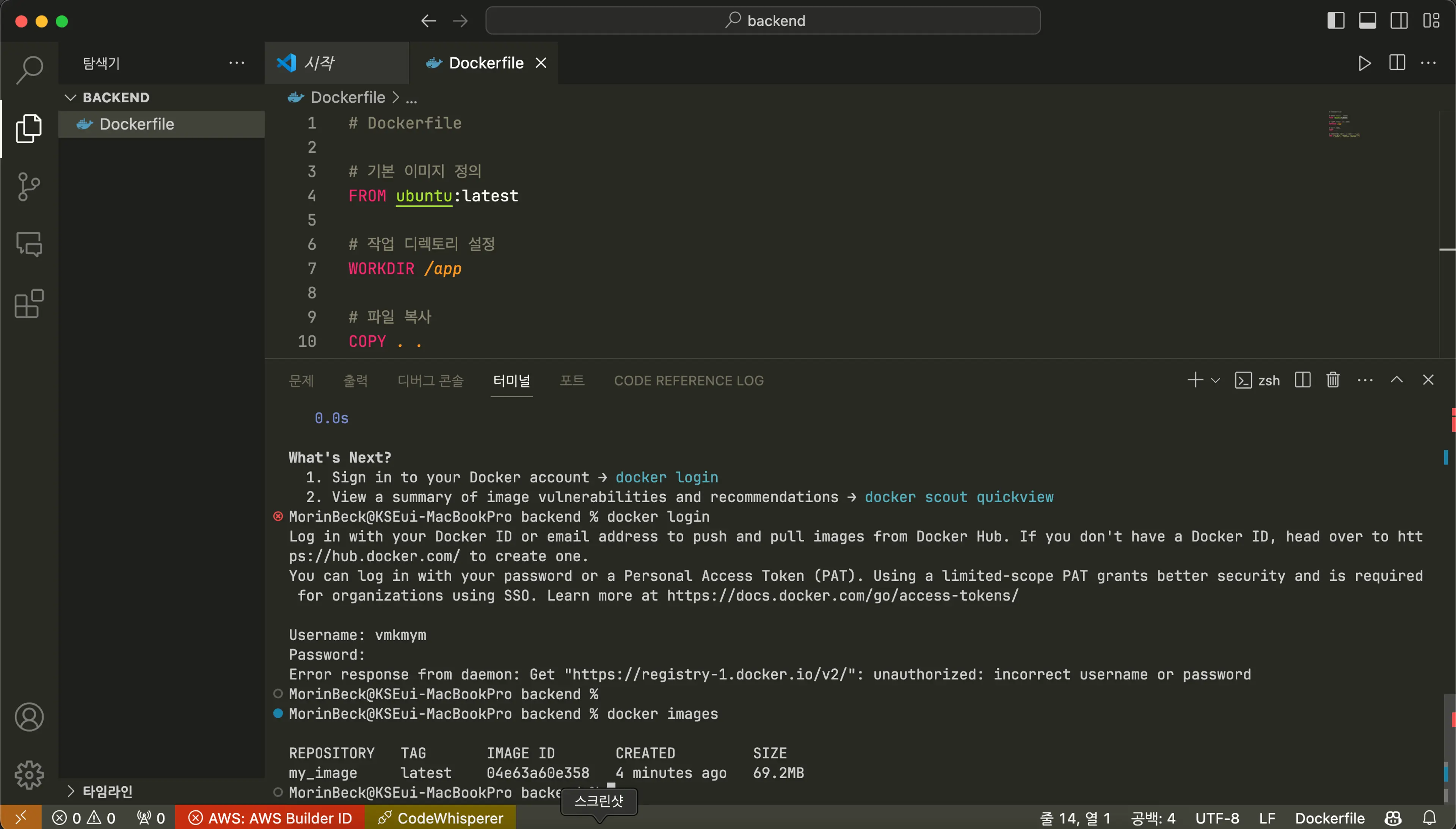
Task: Click the backend search field in the title bar
Action: coord(763,20)
